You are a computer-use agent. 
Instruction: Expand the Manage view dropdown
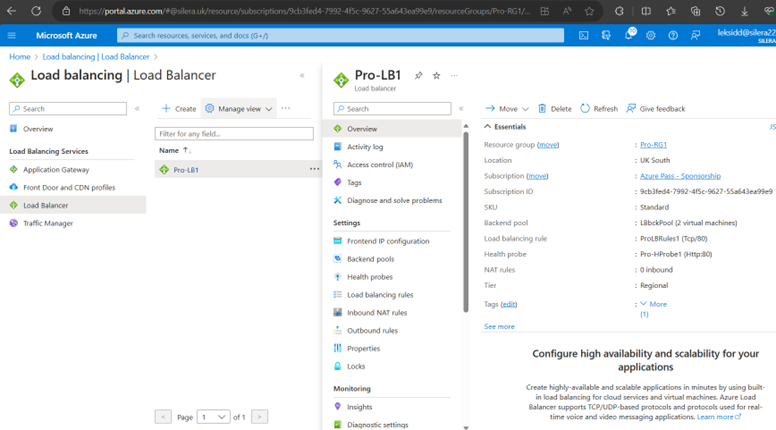pyautogui.click(x=239, y=108)
